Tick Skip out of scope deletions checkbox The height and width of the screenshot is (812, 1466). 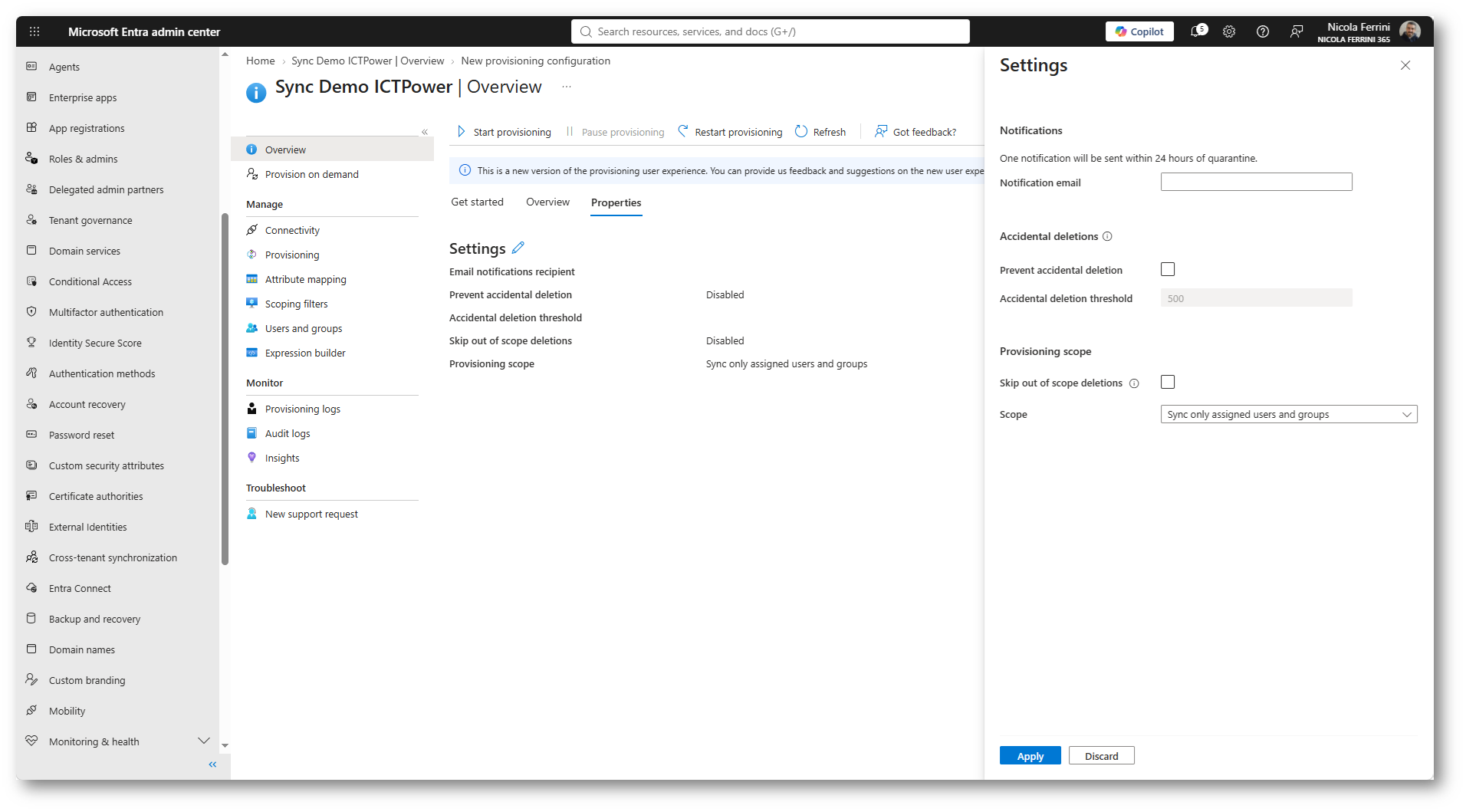[1168, 382]
